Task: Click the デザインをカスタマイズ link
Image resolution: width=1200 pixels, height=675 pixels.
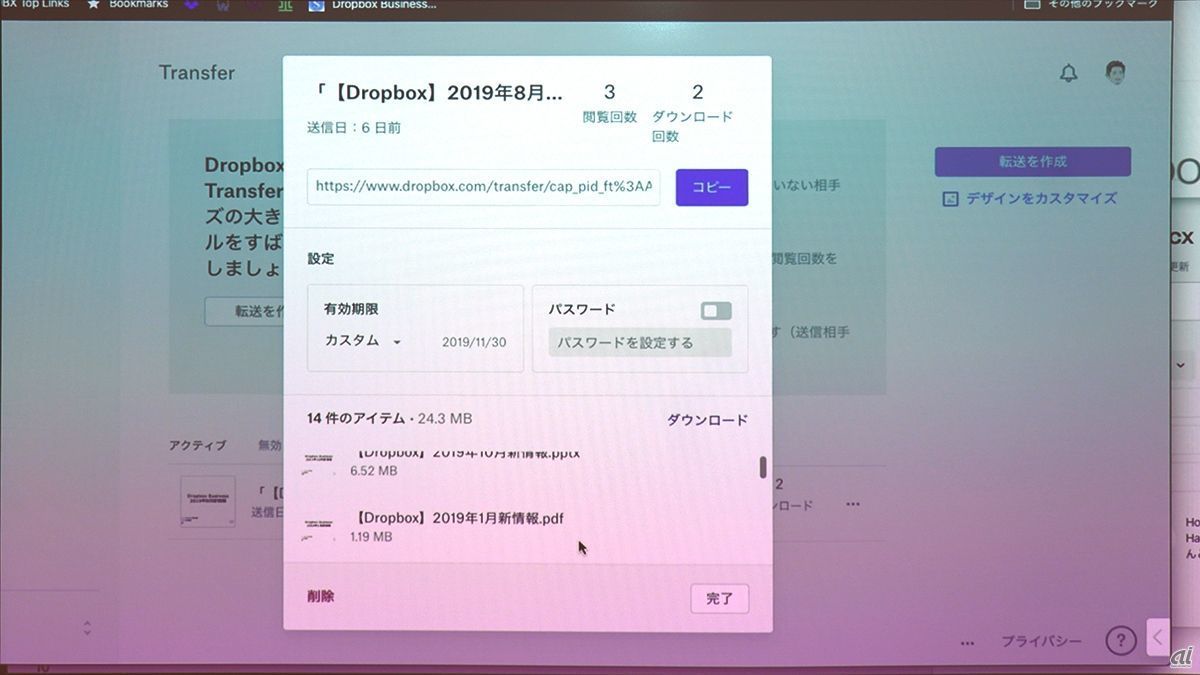Action: click(1041, 198)
